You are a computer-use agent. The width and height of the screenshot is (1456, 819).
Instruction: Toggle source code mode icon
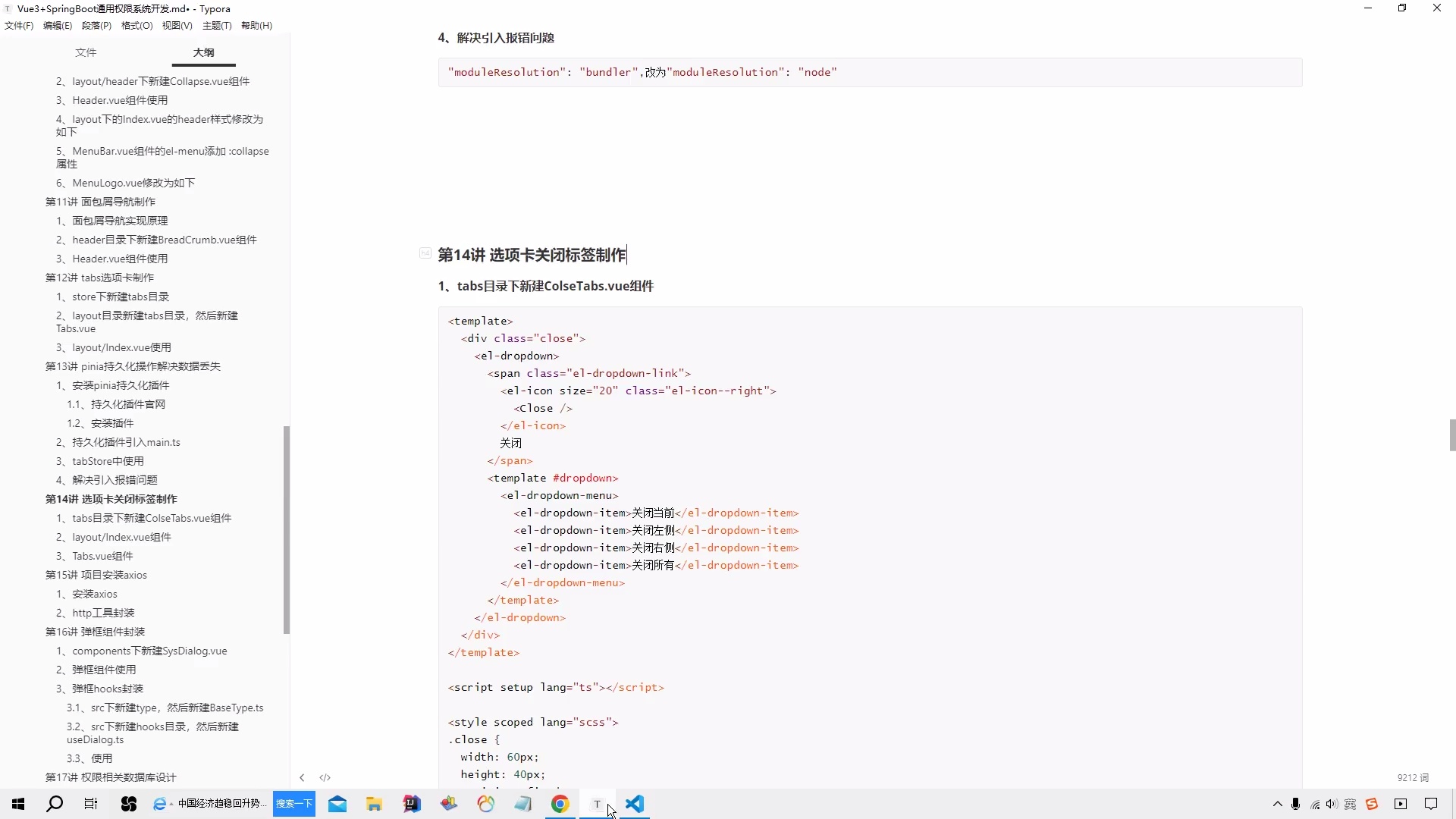[x=325, y=777]
